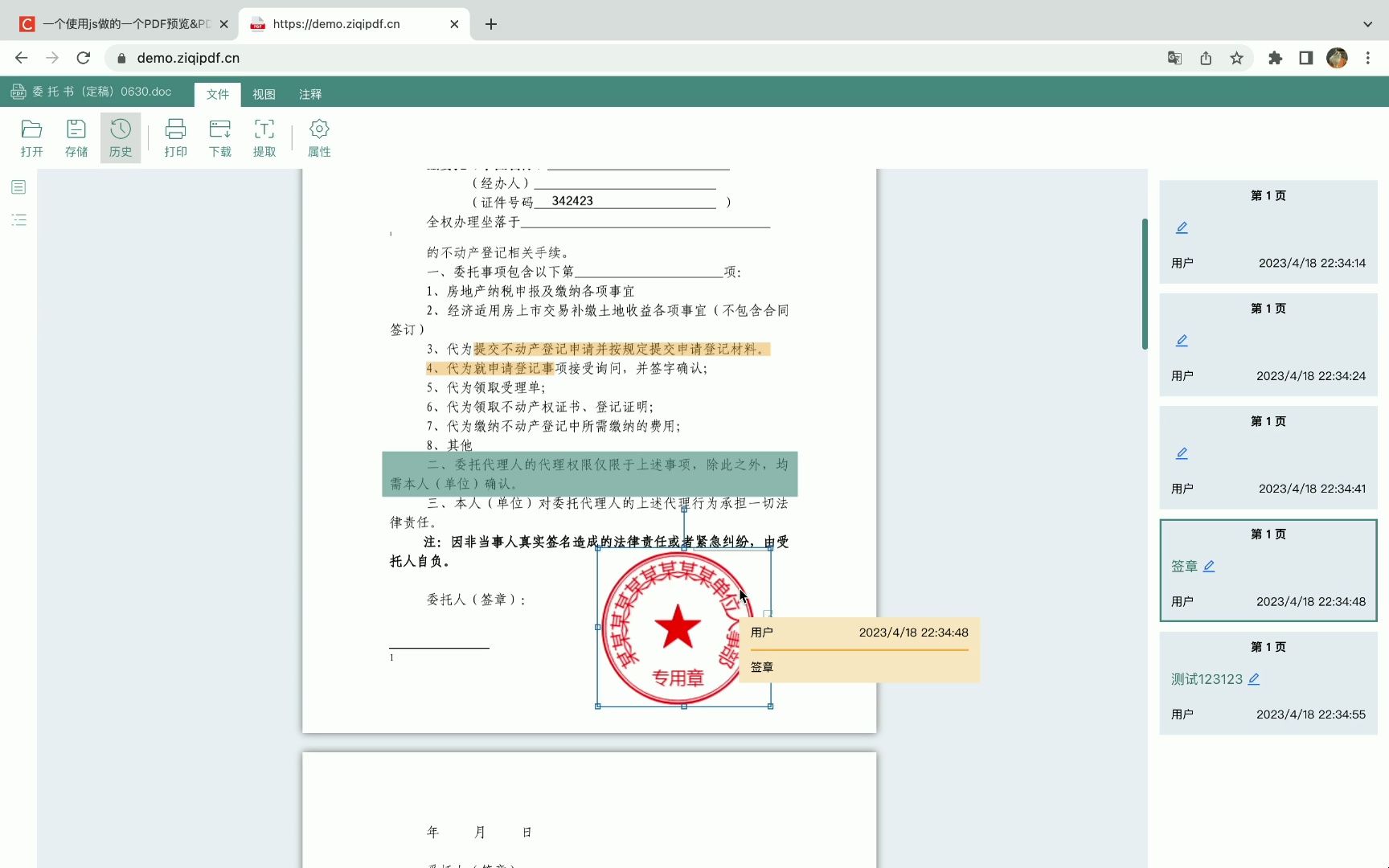Screen dimensions: 1389x868
Task: Click the document title 委托书（定稿）0630.doc
Action: [102, 92]
